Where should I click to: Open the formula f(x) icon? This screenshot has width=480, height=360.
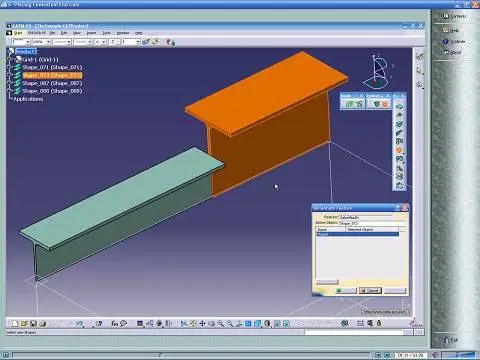[x=114, y=323]
